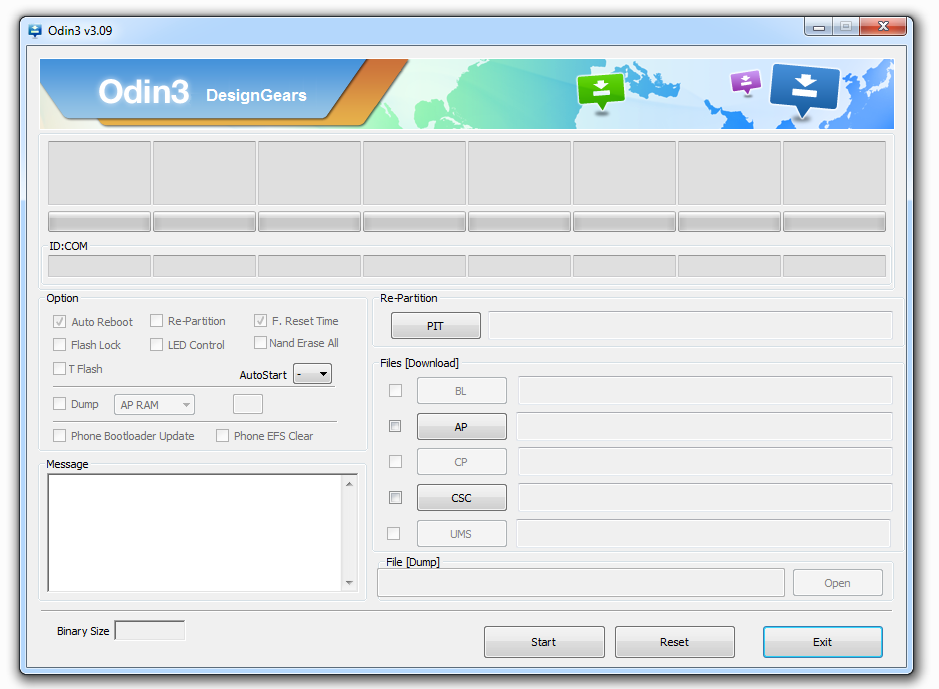Click the PIT file path field

click(690, 325)
